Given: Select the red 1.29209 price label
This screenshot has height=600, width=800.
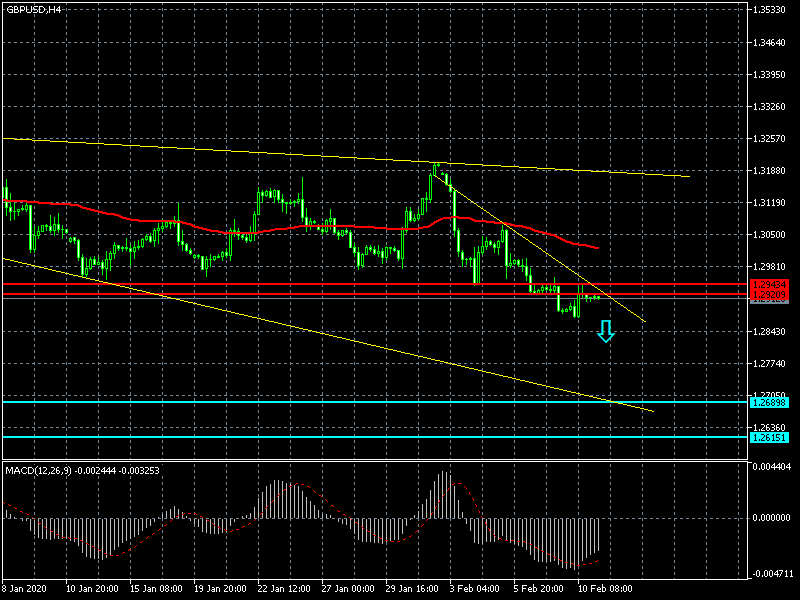Looking at the screenshot, I should tap(769, 296).
